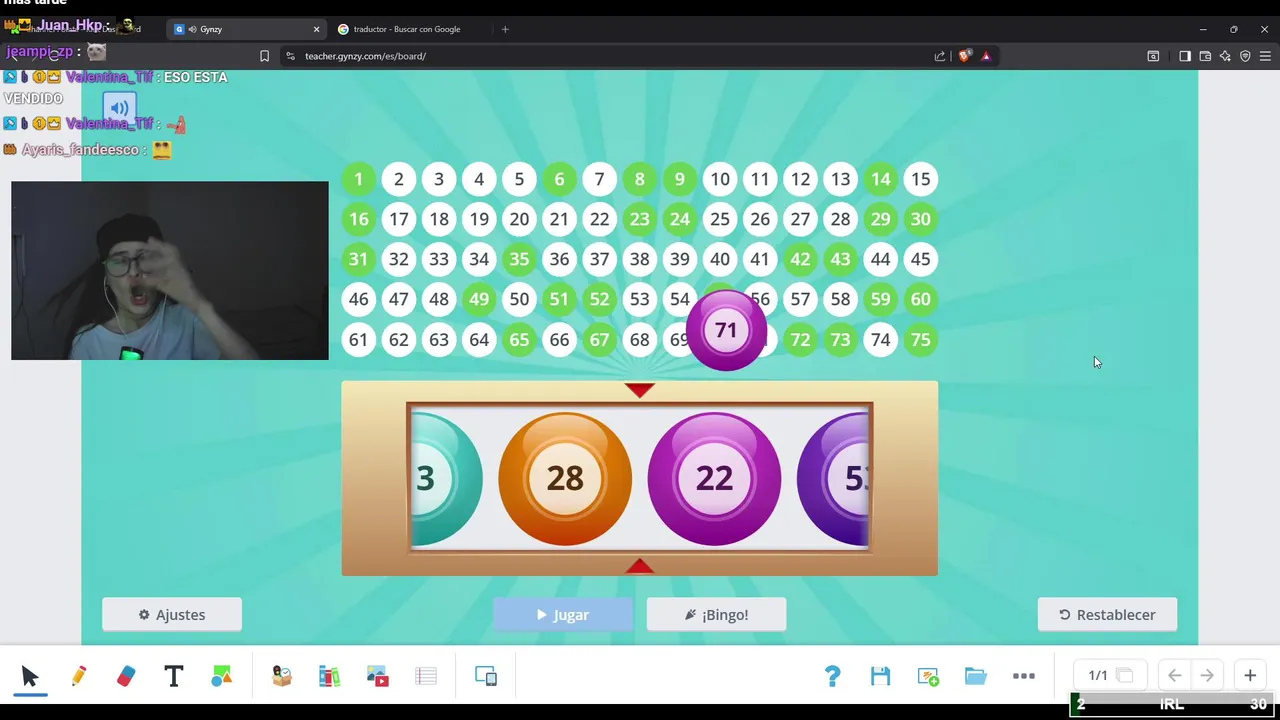Open the help question mark
This screenshot has width=1280, height=720.
point(832,676)
